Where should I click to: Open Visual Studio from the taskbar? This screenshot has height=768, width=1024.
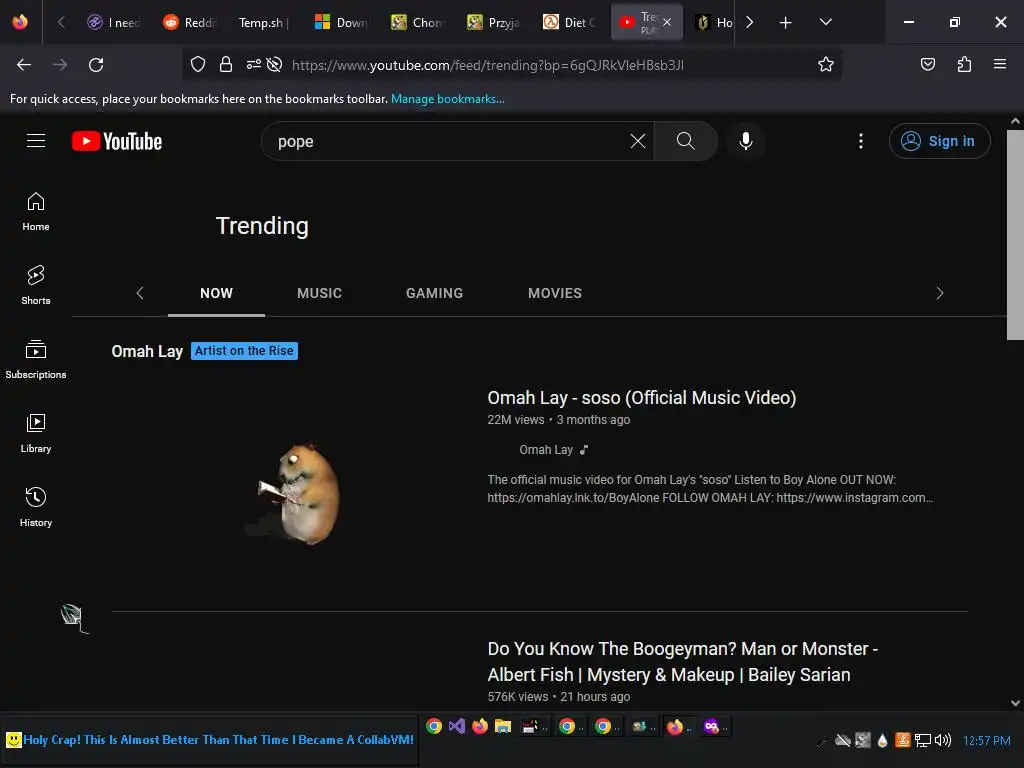click(x=456, y=726)
